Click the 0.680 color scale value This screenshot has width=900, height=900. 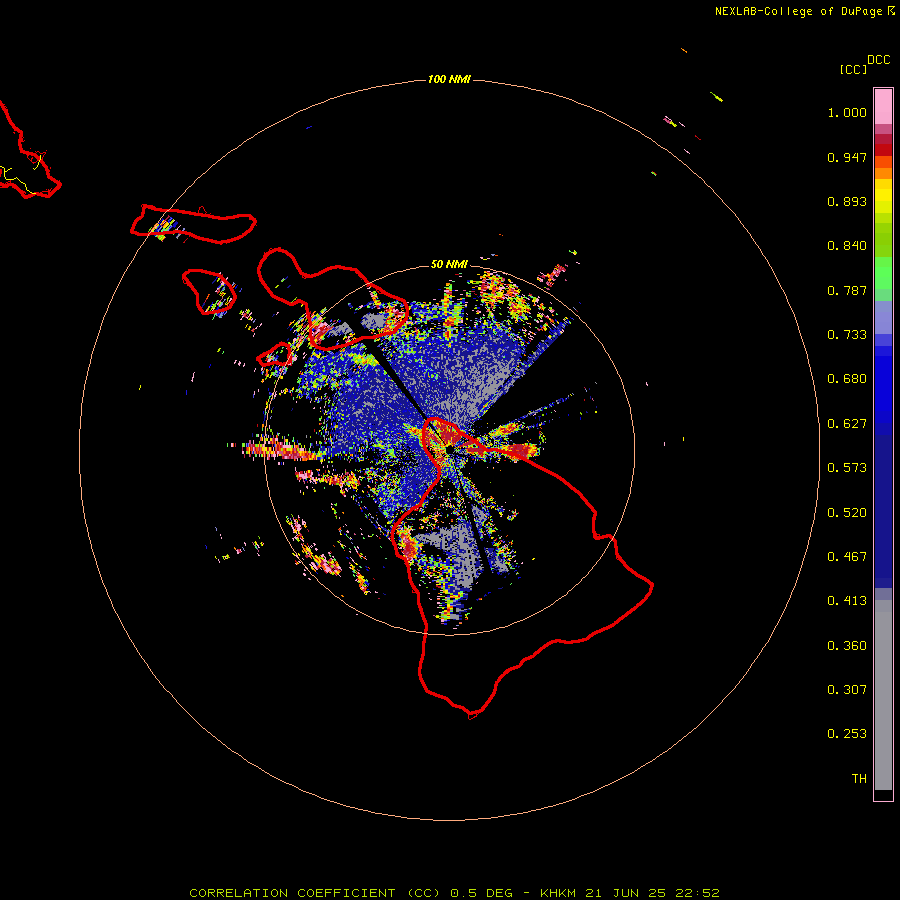pyautogui.click(x=847, y=379)
